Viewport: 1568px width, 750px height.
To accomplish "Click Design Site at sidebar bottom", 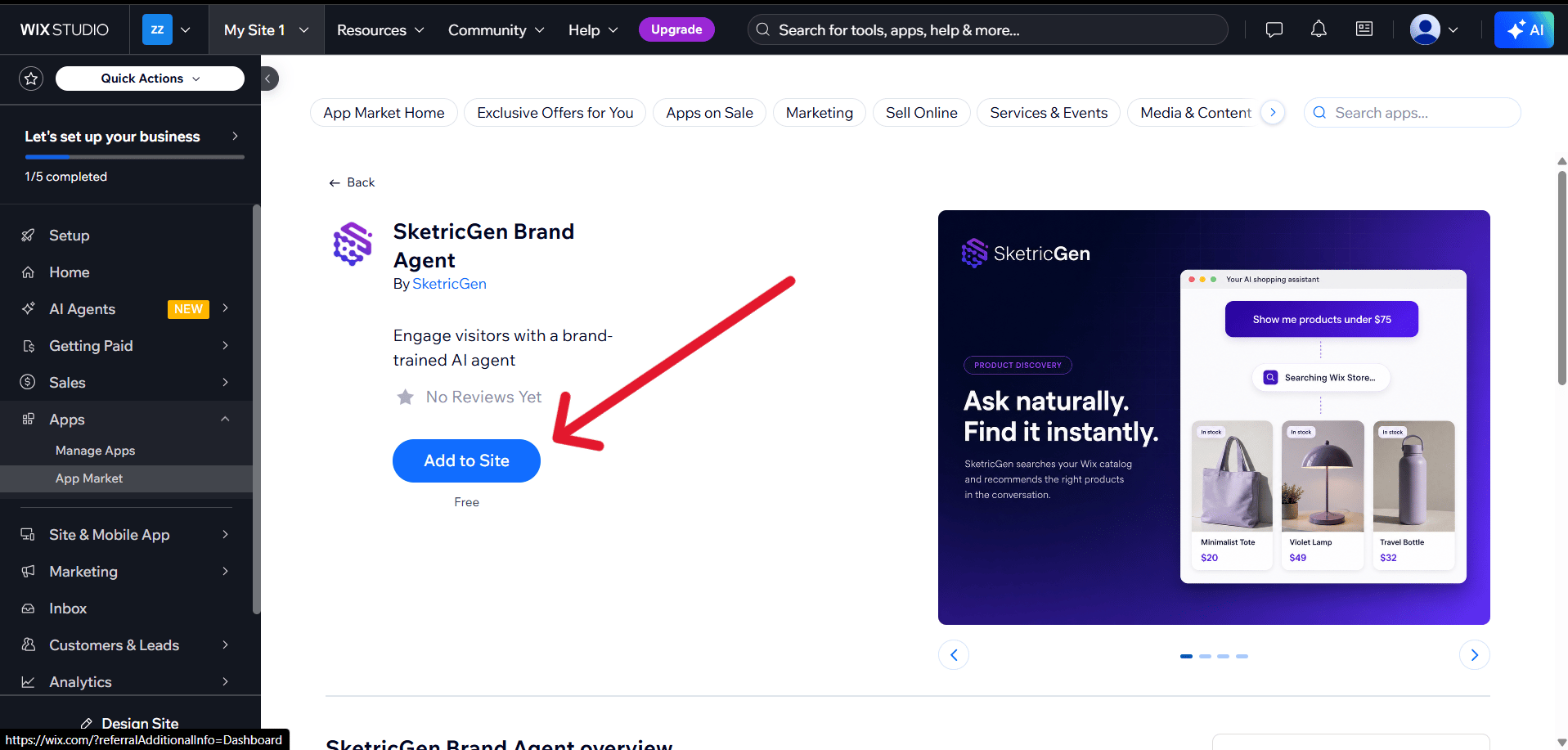I will [130, 723].
